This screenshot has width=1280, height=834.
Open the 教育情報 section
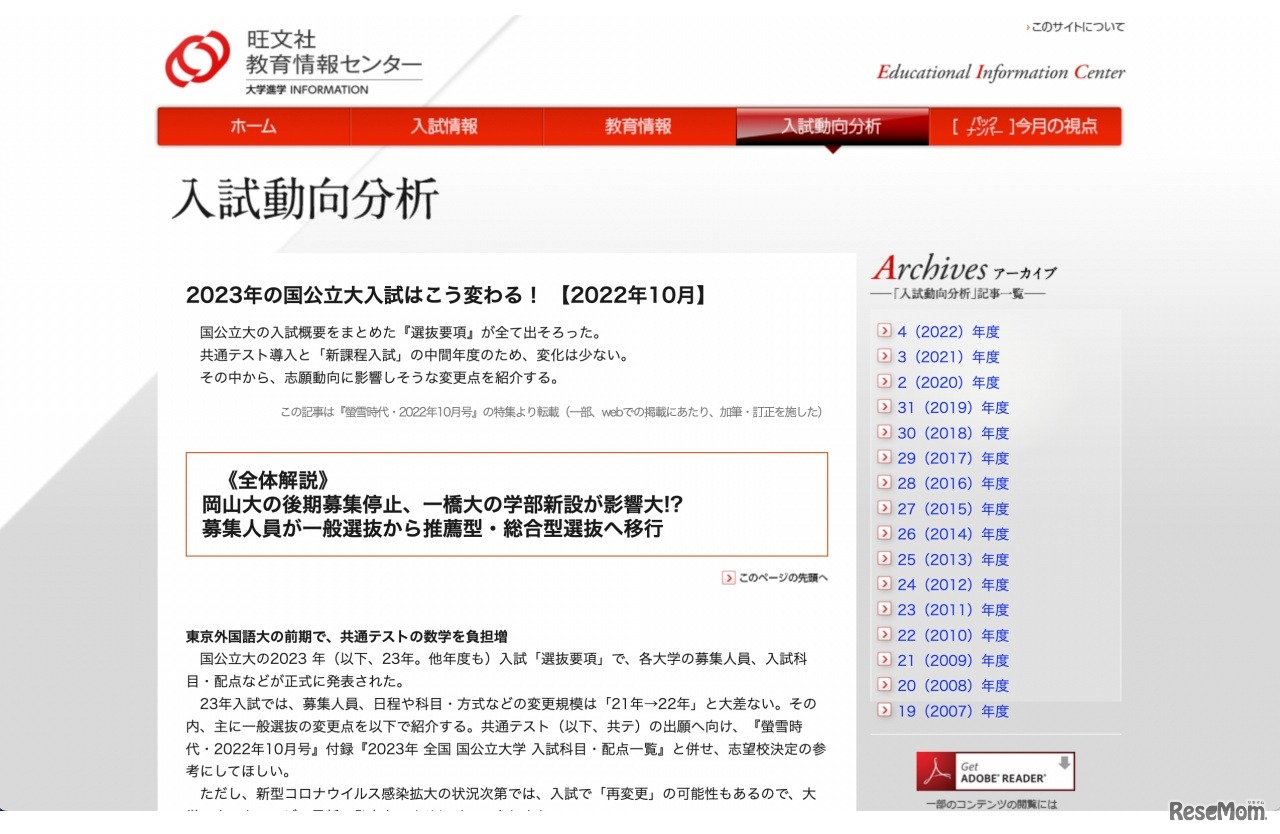pyautogui.click(x=638, y=126)
